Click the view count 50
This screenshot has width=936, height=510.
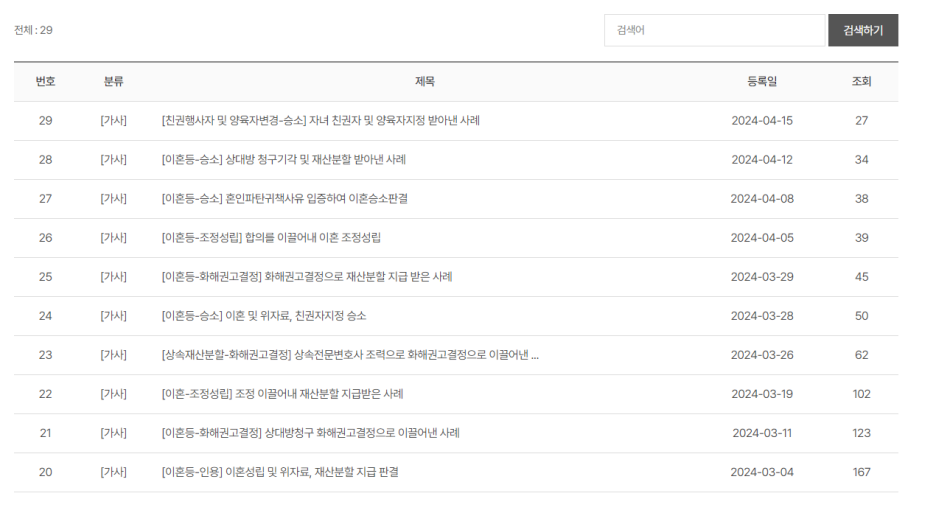[x=861, y=316]
